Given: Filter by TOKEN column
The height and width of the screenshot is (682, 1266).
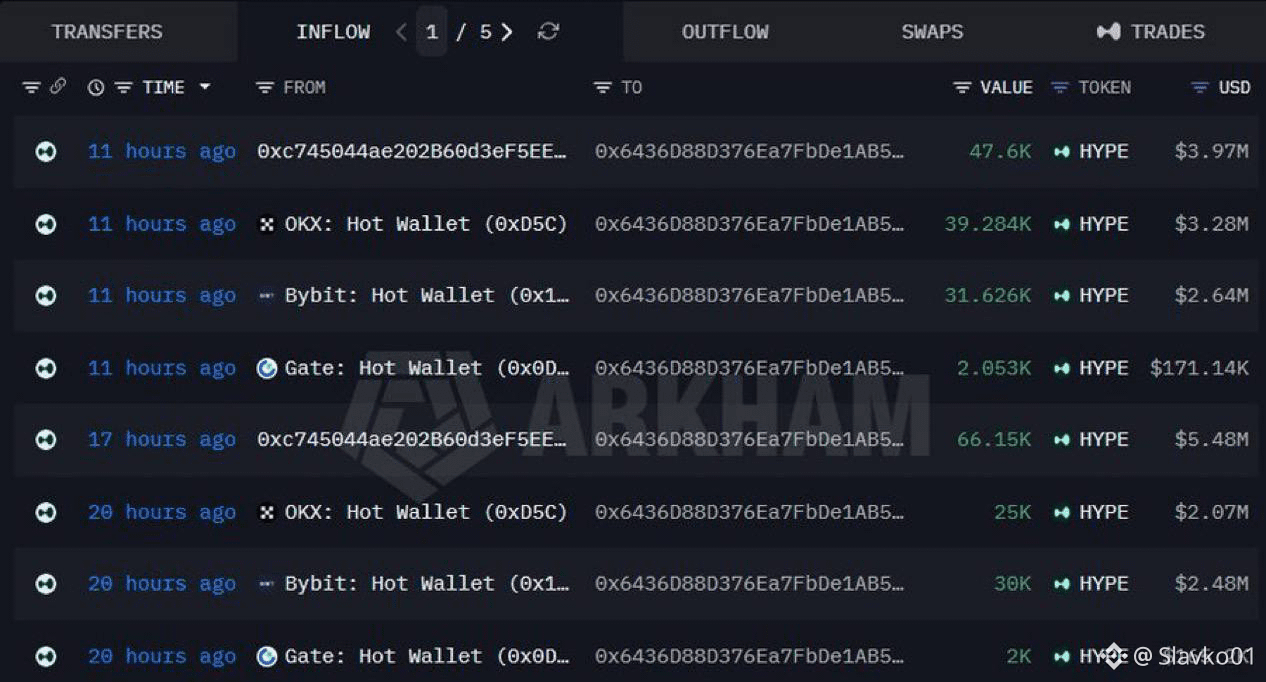Looking at the screenshot, I should click(x=1060, y=88).
